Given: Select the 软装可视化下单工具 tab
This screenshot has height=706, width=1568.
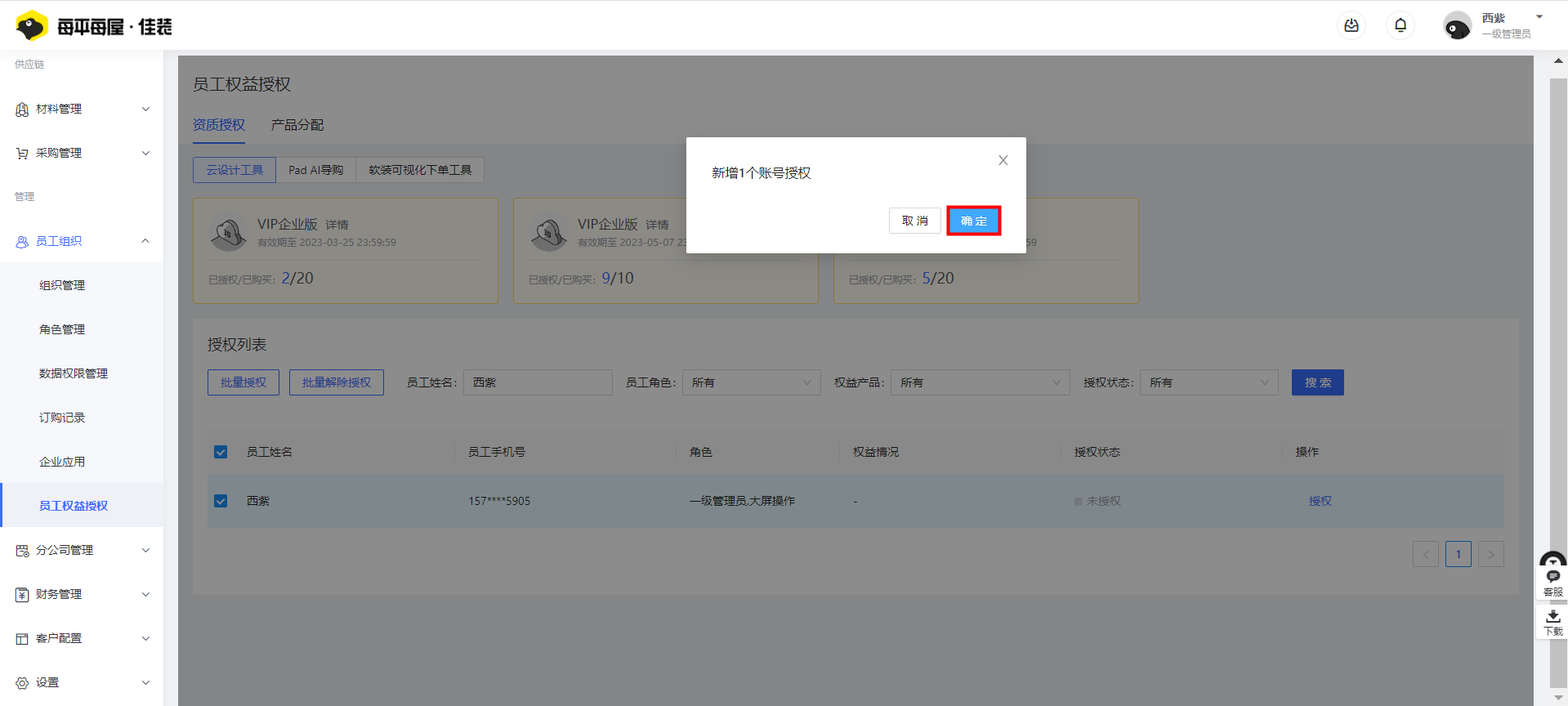Looking at the screenshot, I should point(420,170).
